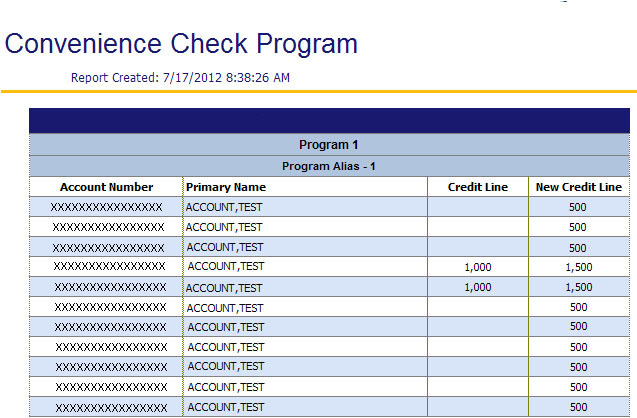Click the dark navy bar above Program 1

(329, 120)
